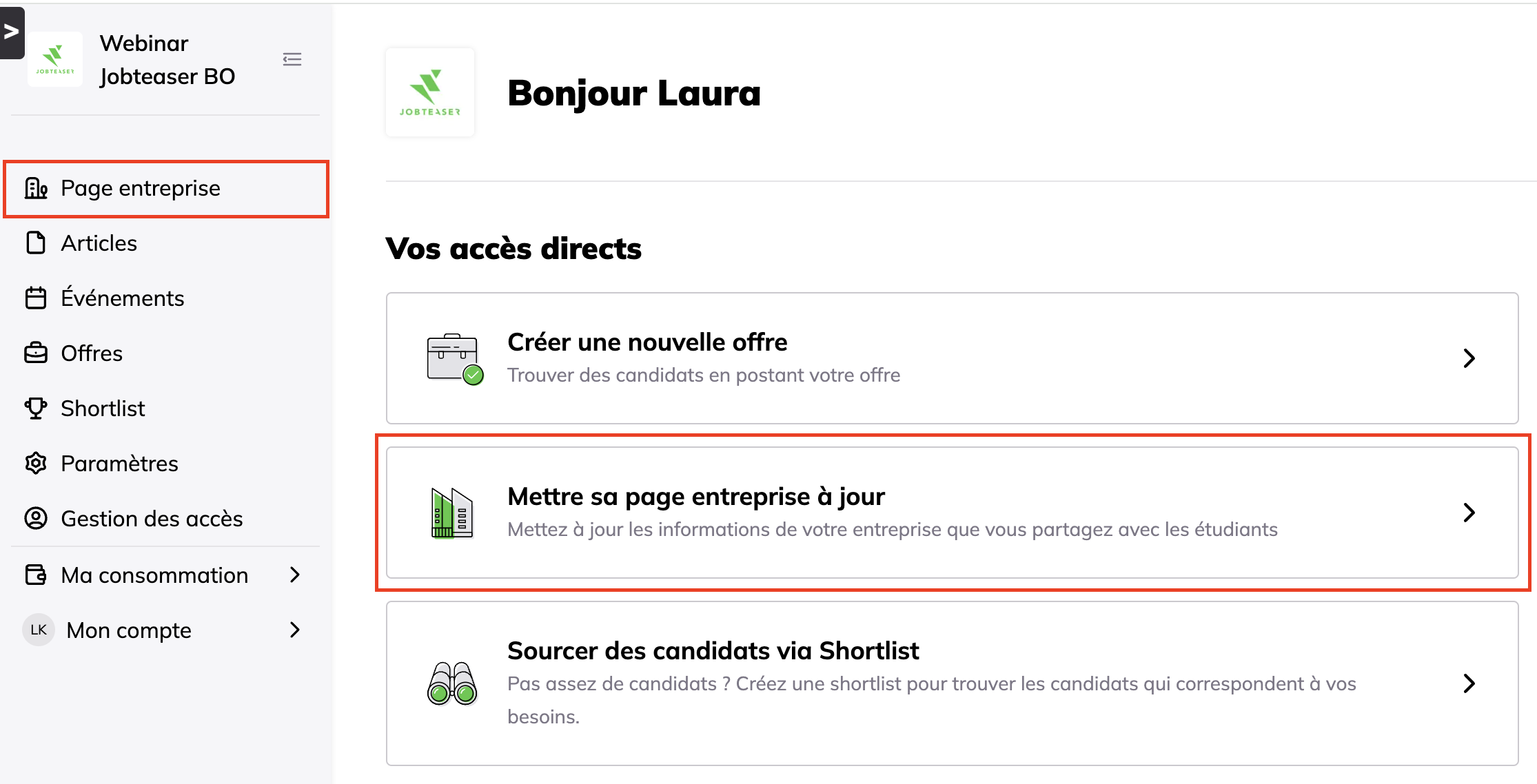Image resolution: width=1537 pixels, height=784 pixels.
Task: Expand the Mon compte chevron
Action: point(295,630)
